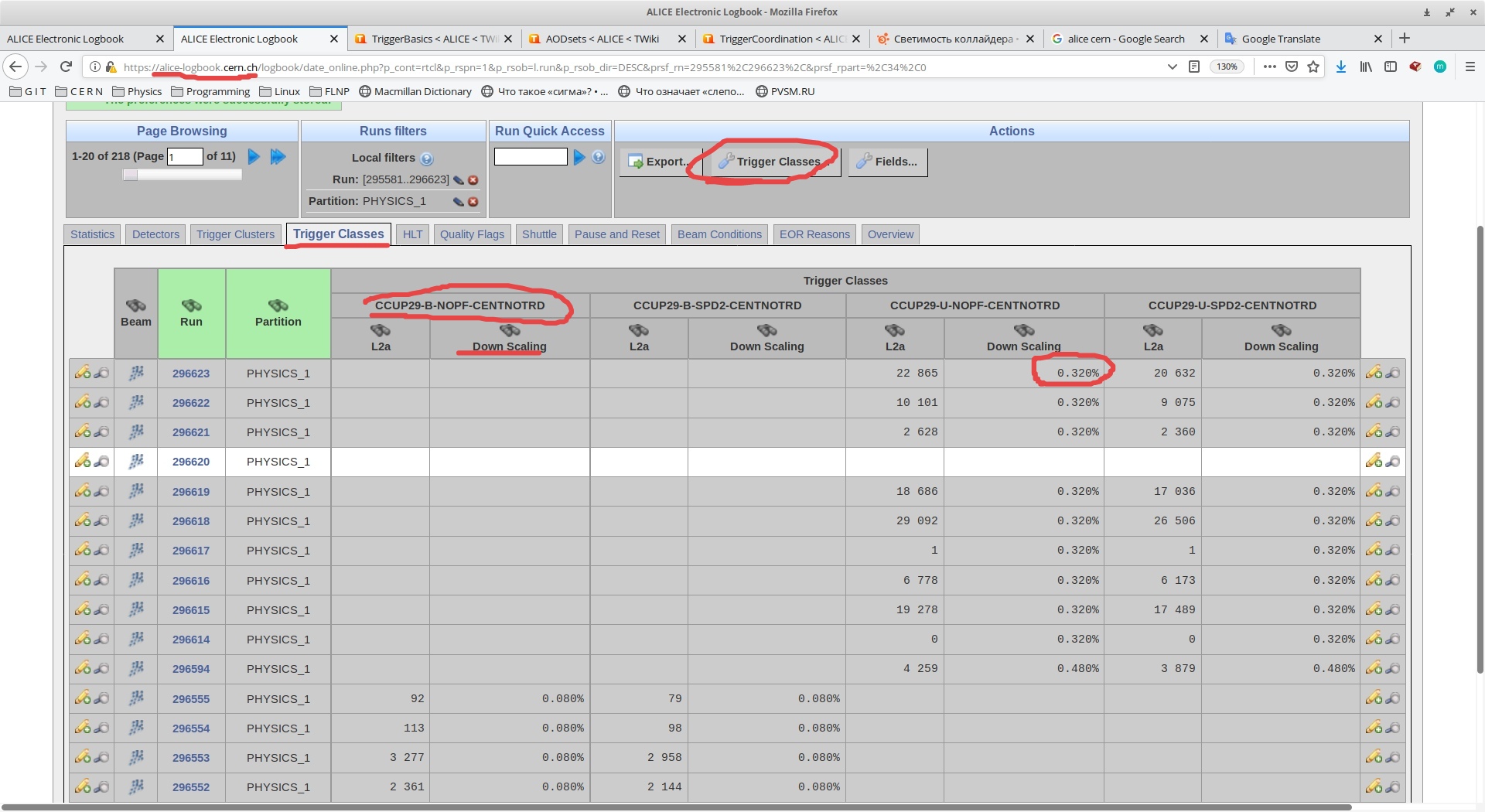Switch to the EOR Reasons tab

(x=814, y=234)
